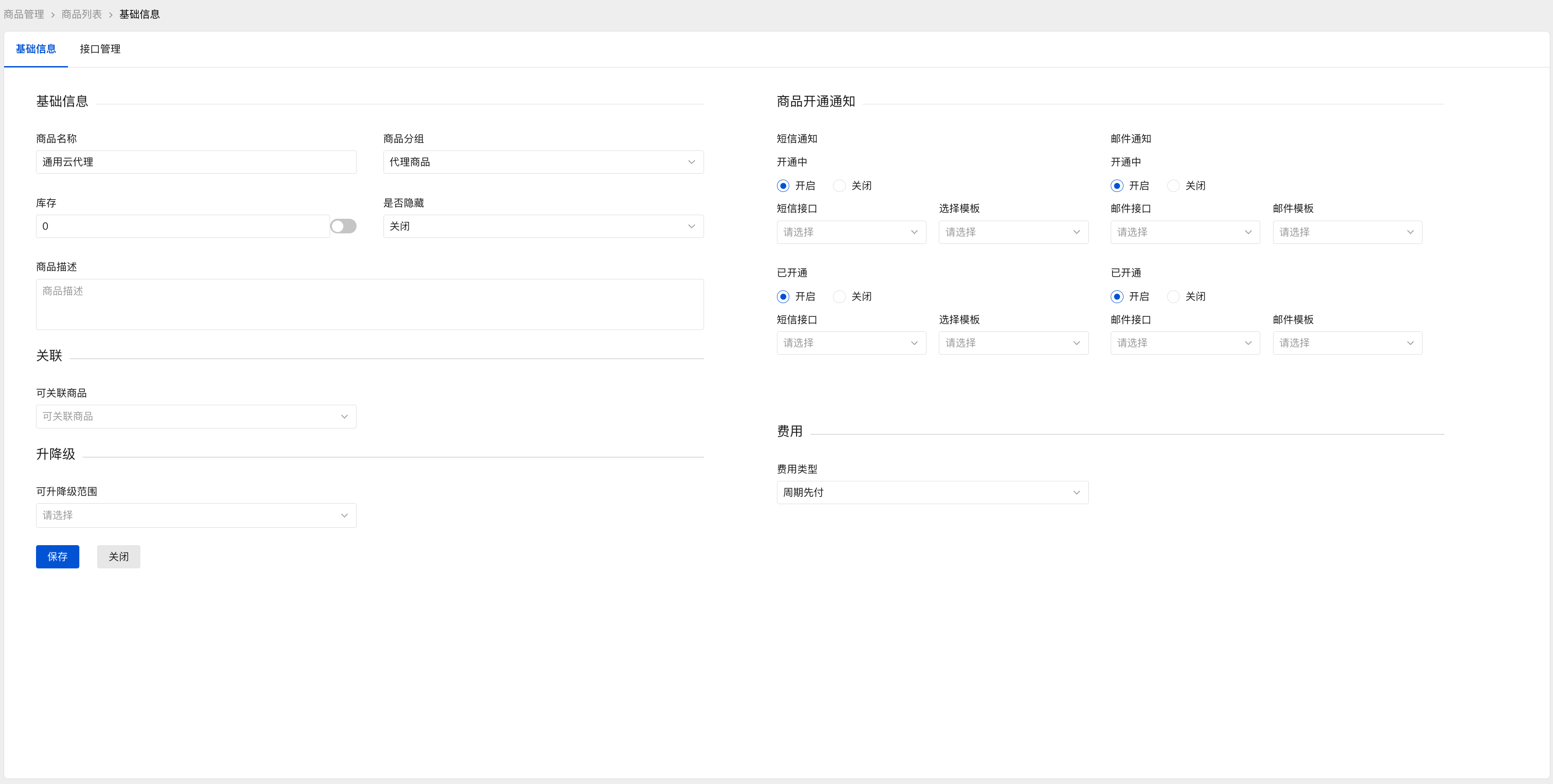Select 开启 for 短信通知 开通中
Screen dimensions: 1553x784
(x=796, y=186)
